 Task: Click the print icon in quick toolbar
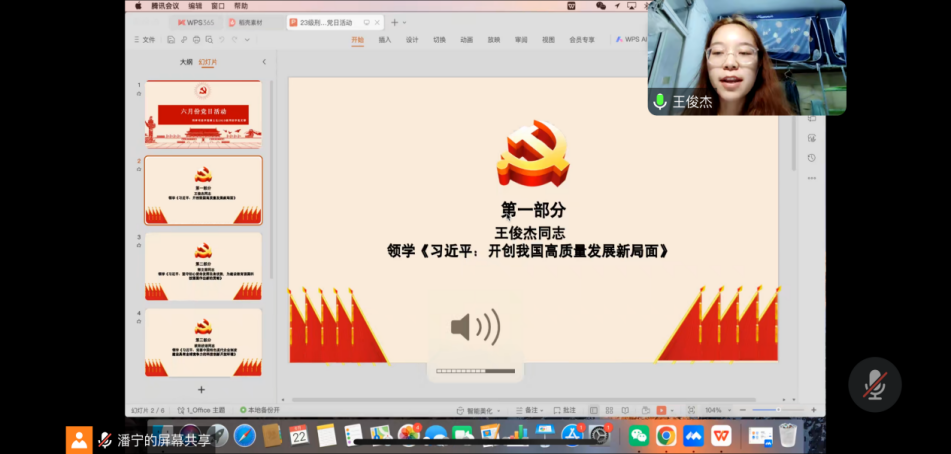point(196,40)
